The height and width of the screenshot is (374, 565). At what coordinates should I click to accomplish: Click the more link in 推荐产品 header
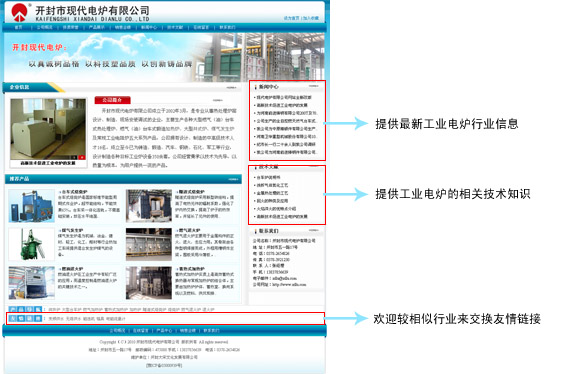[x=233, y=179]
